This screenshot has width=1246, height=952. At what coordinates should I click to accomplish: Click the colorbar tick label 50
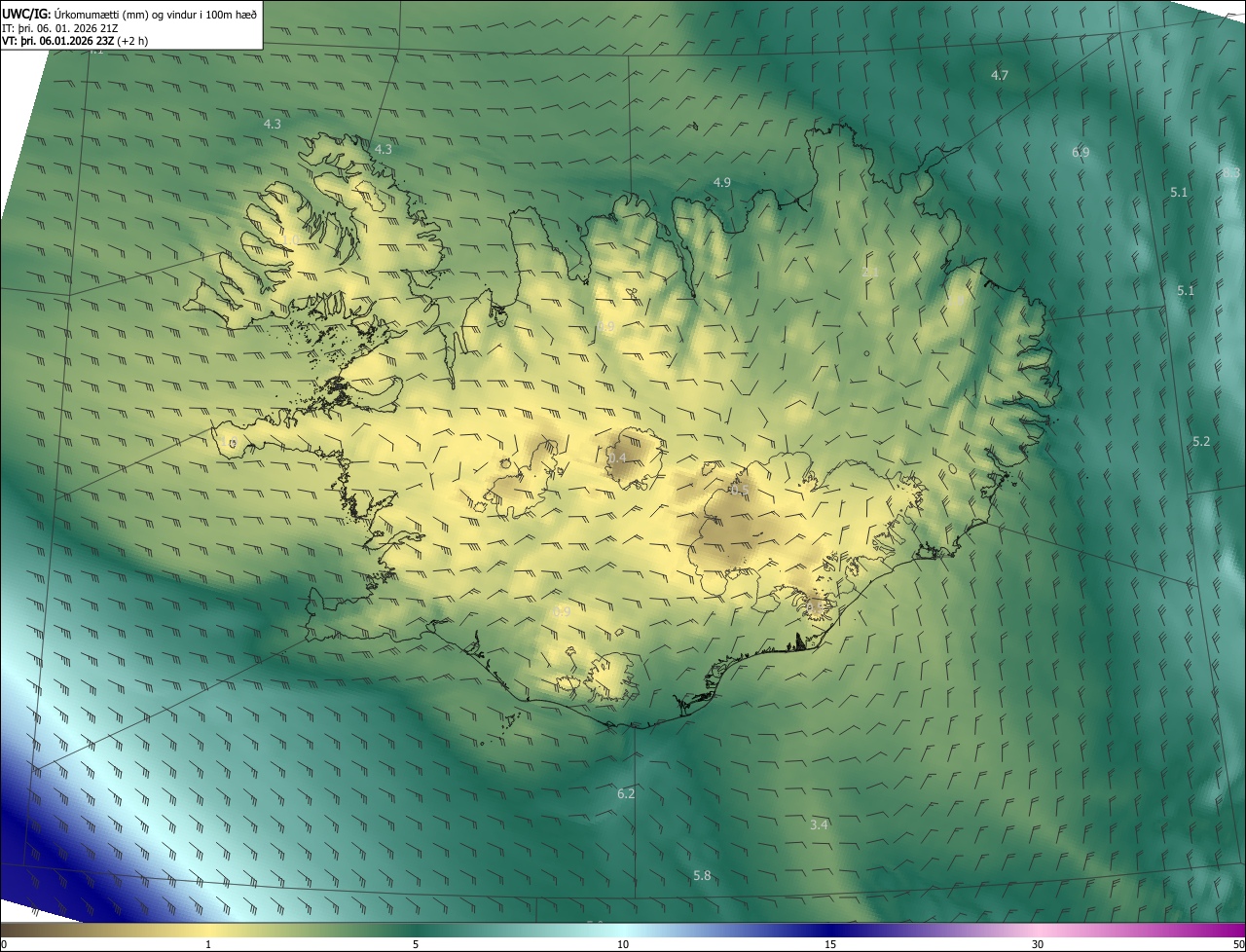(x=1238, y=944)
